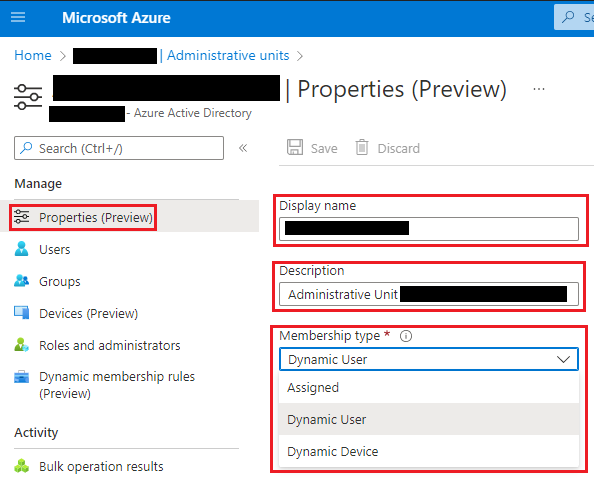Click the Save button label

click(324, 148)
